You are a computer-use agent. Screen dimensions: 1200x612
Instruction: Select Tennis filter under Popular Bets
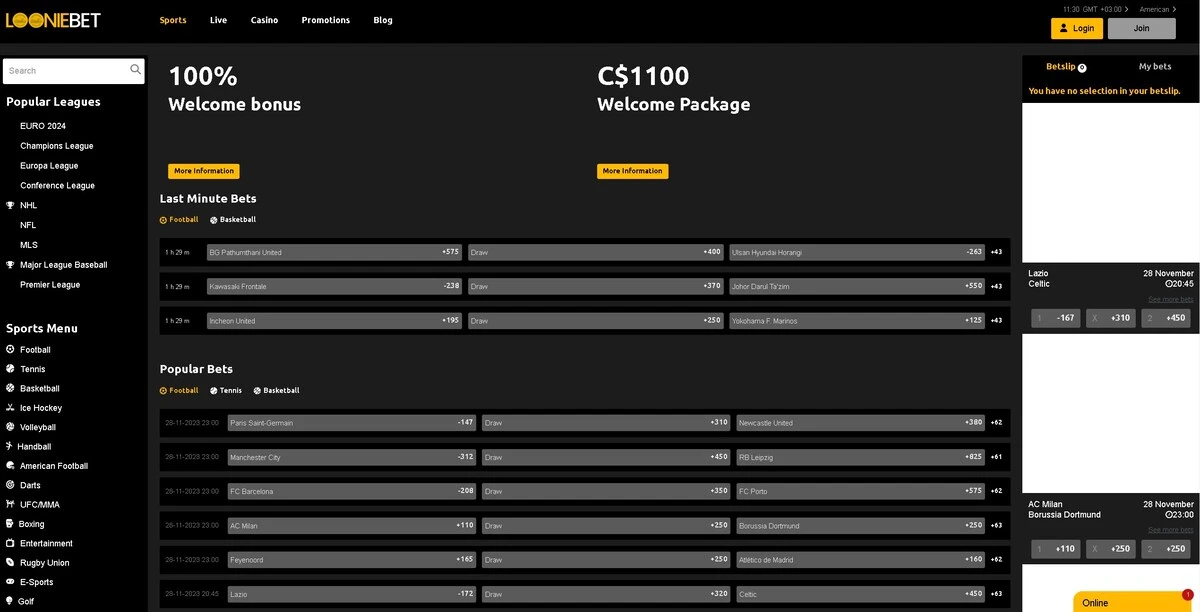coord(226,390)
